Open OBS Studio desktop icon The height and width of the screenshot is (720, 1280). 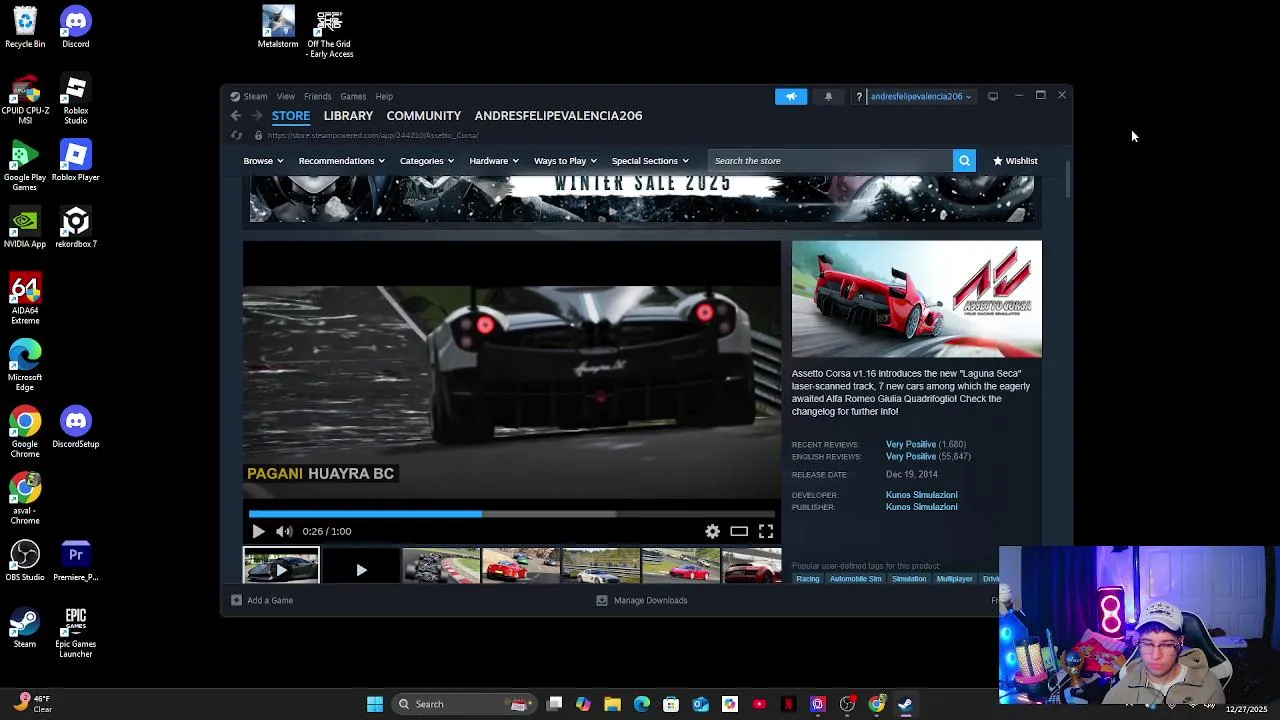tap(25, 561)
